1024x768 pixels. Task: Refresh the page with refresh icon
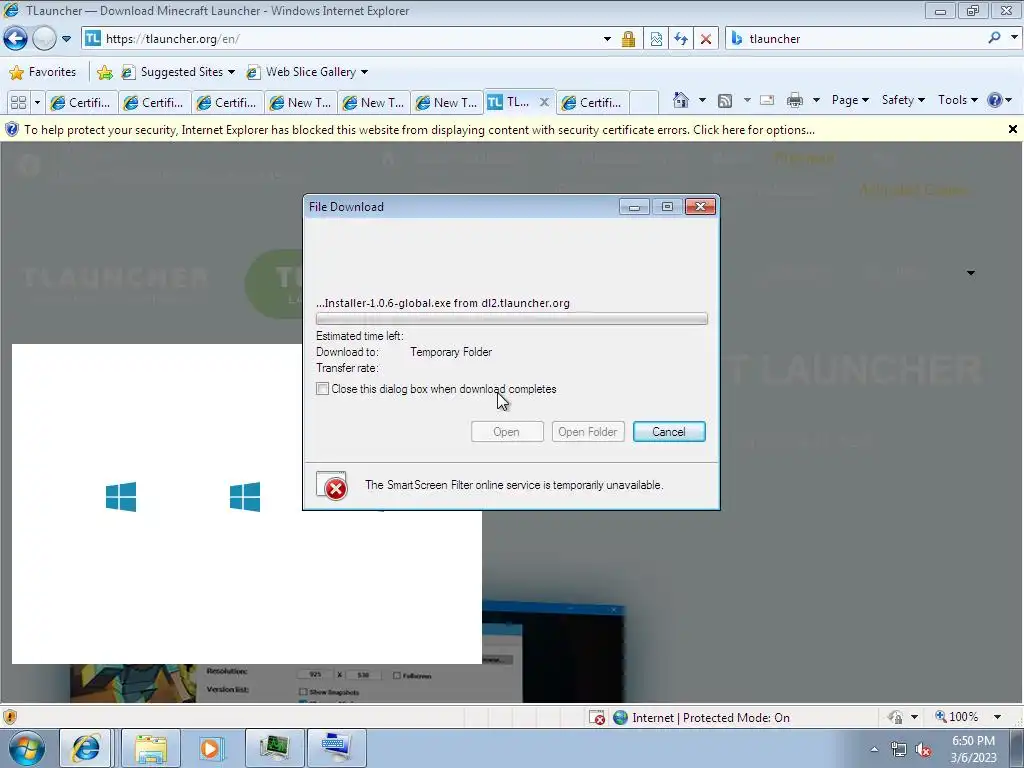tap(681, 39)
